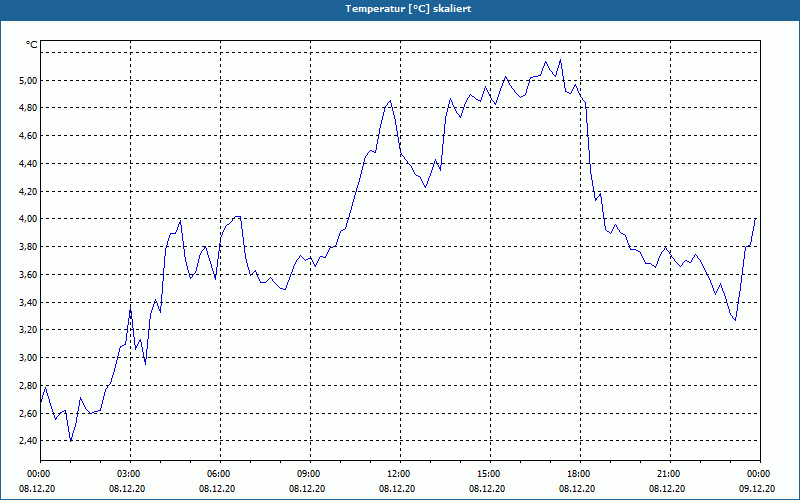Click the 3,00 y-axis label
This screenshot has width=800, height=500.
pyautogui.click(x=29, y=358)
